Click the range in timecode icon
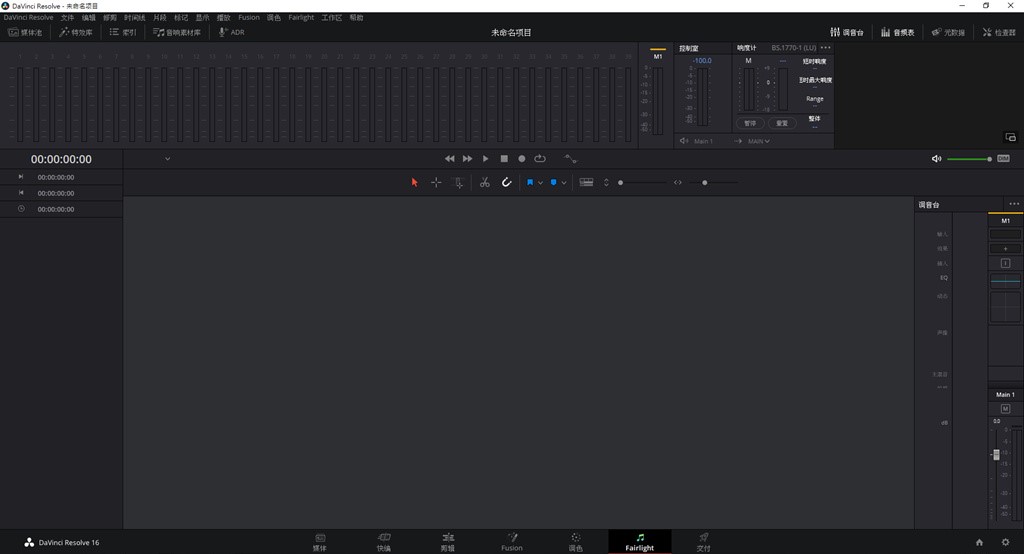Screen dimensions: 1024x554 click(x=21, y=176)
